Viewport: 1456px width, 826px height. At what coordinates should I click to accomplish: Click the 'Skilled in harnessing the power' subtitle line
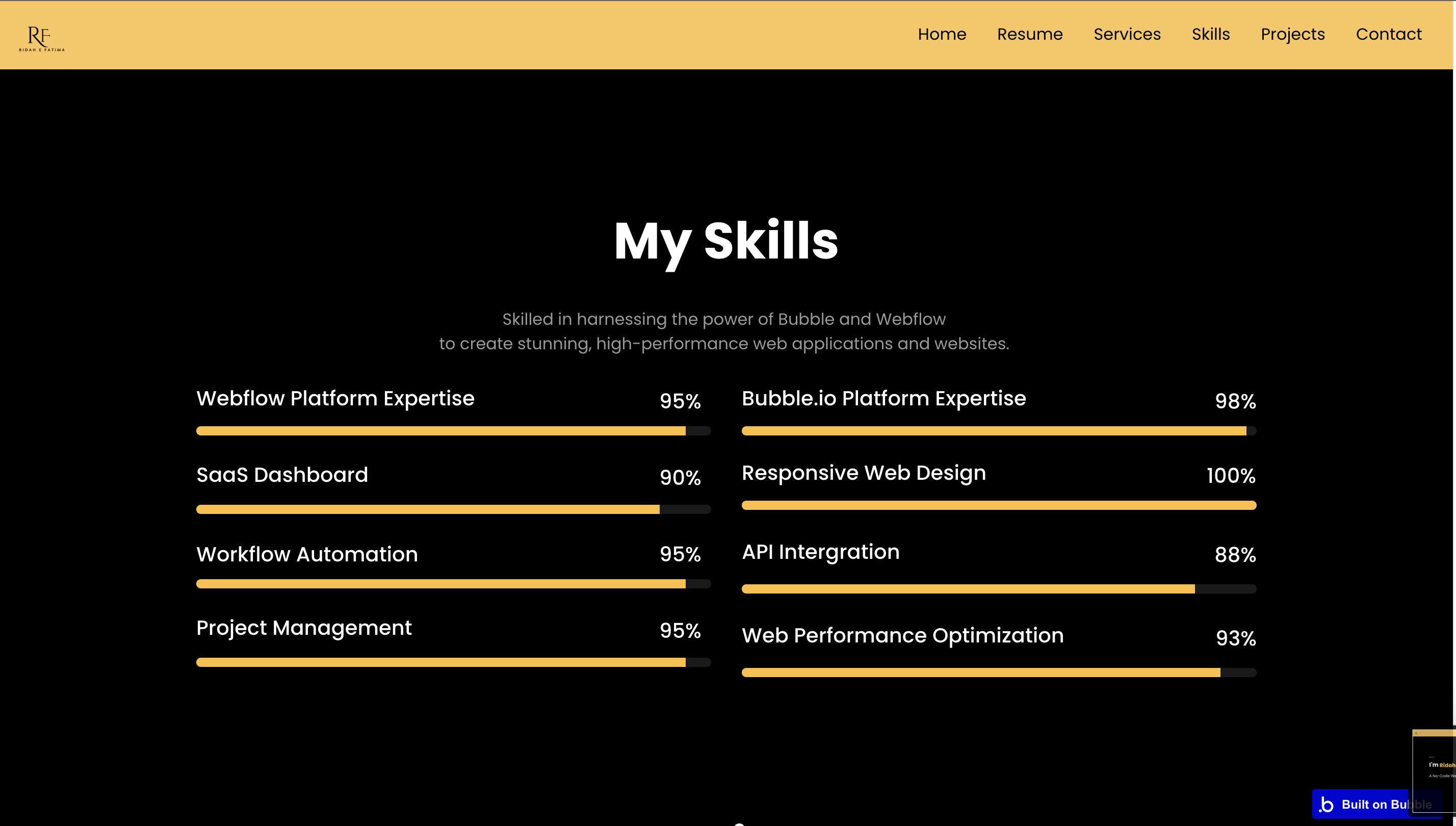pyautogui.click(x=724, y=319)
